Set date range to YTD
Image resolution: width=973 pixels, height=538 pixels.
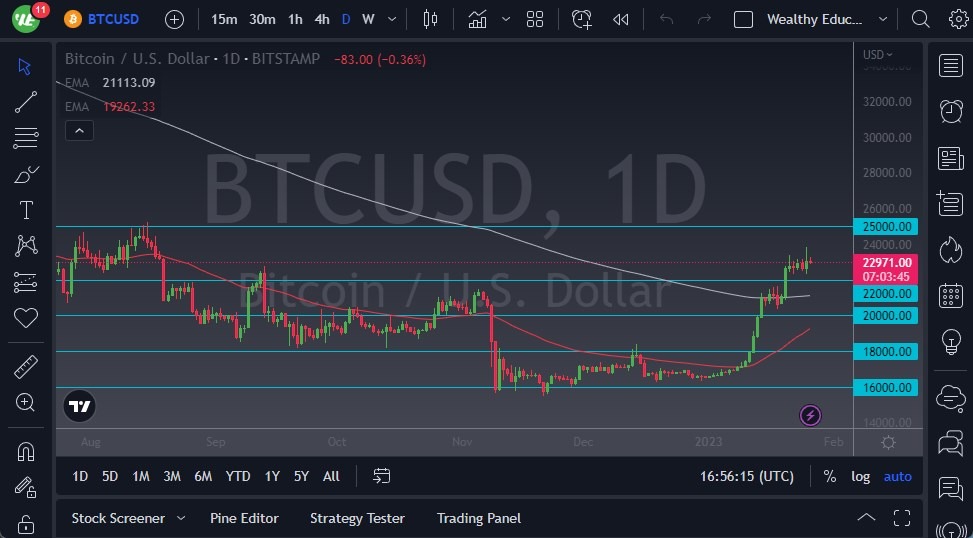point(238,477)
